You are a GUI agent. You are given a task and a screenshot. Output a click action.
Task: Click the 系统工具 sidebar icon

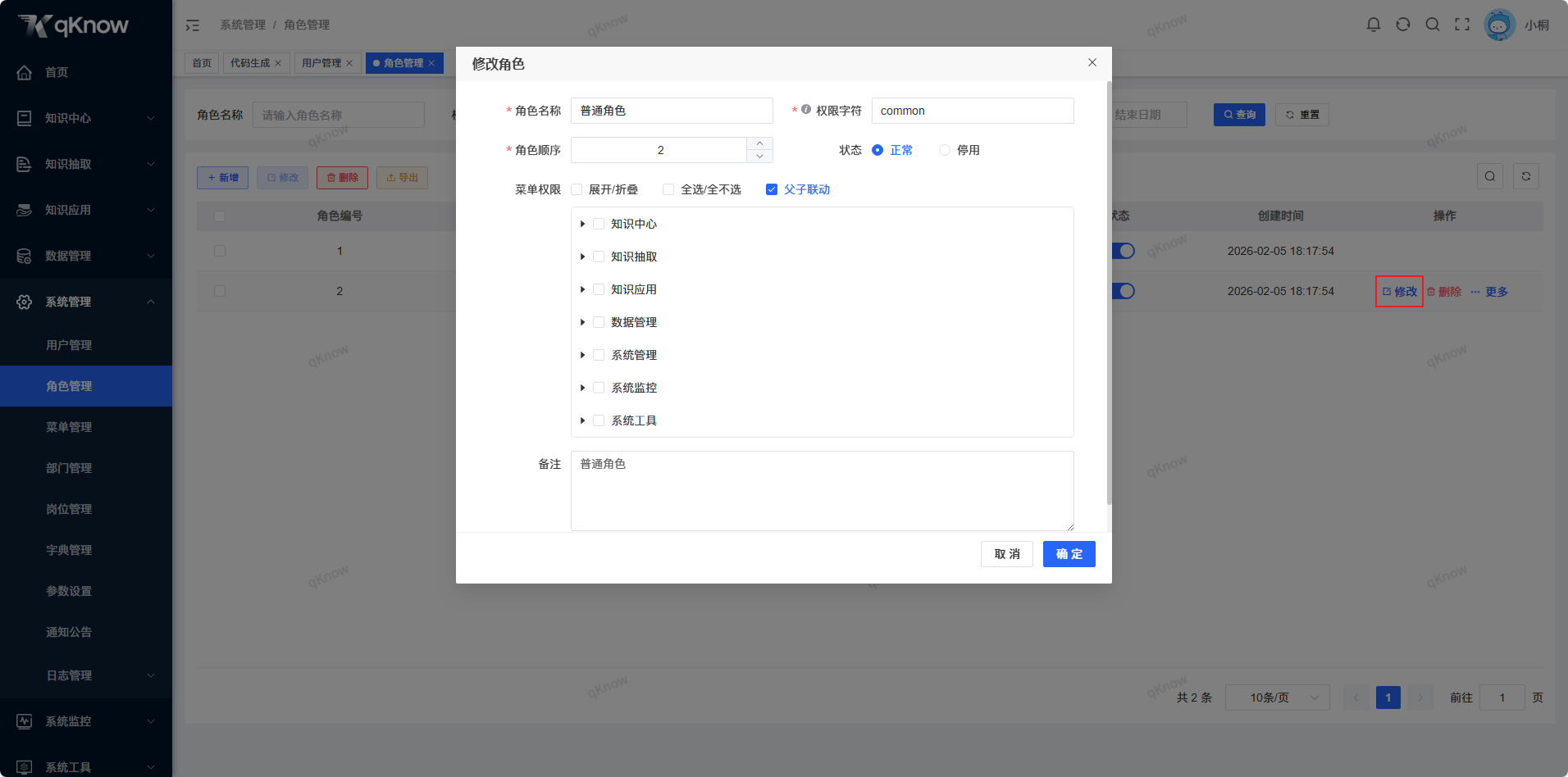25,767
